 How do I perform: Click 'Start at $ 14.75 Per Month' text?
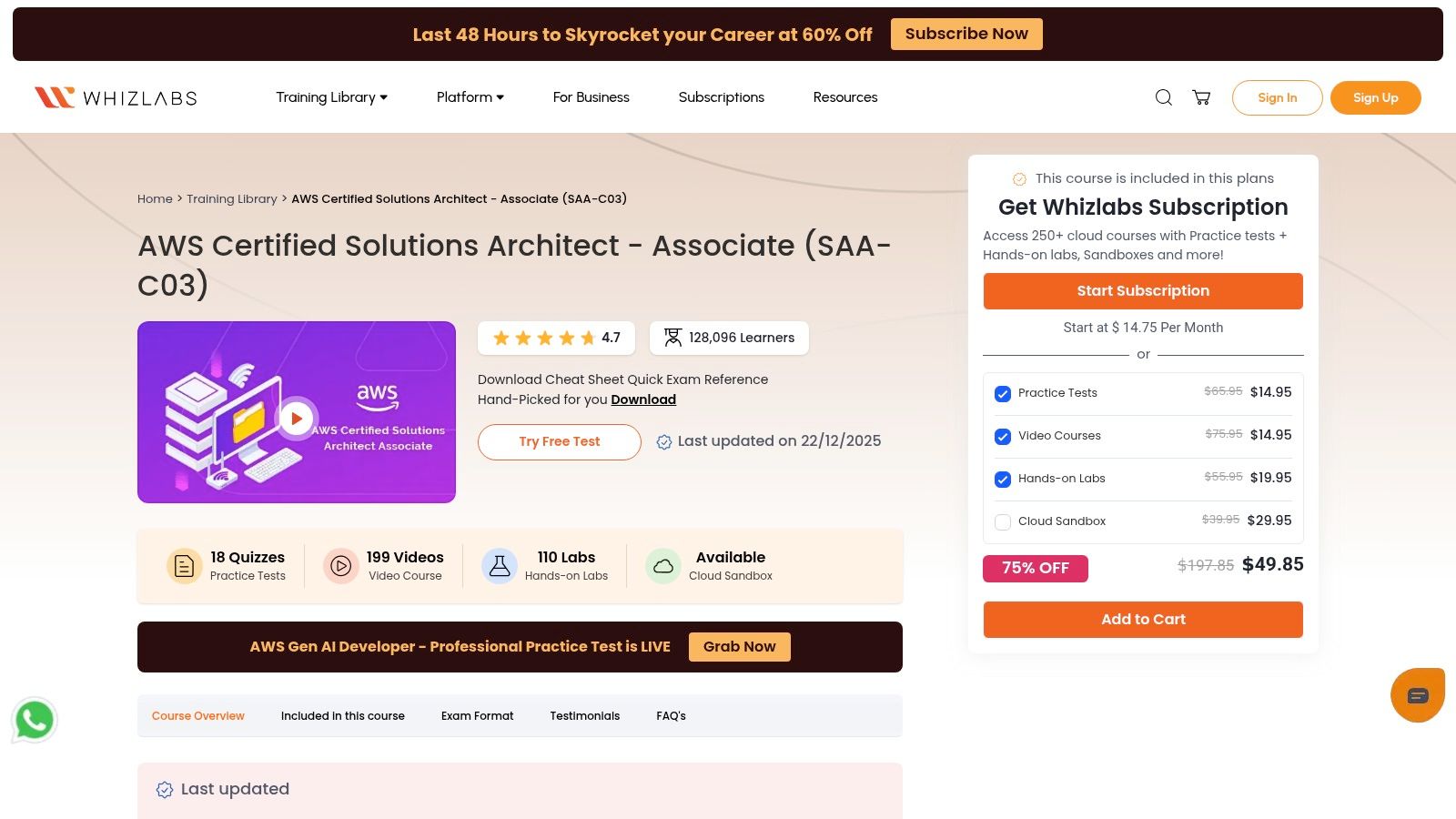(x=1143, y=328)
